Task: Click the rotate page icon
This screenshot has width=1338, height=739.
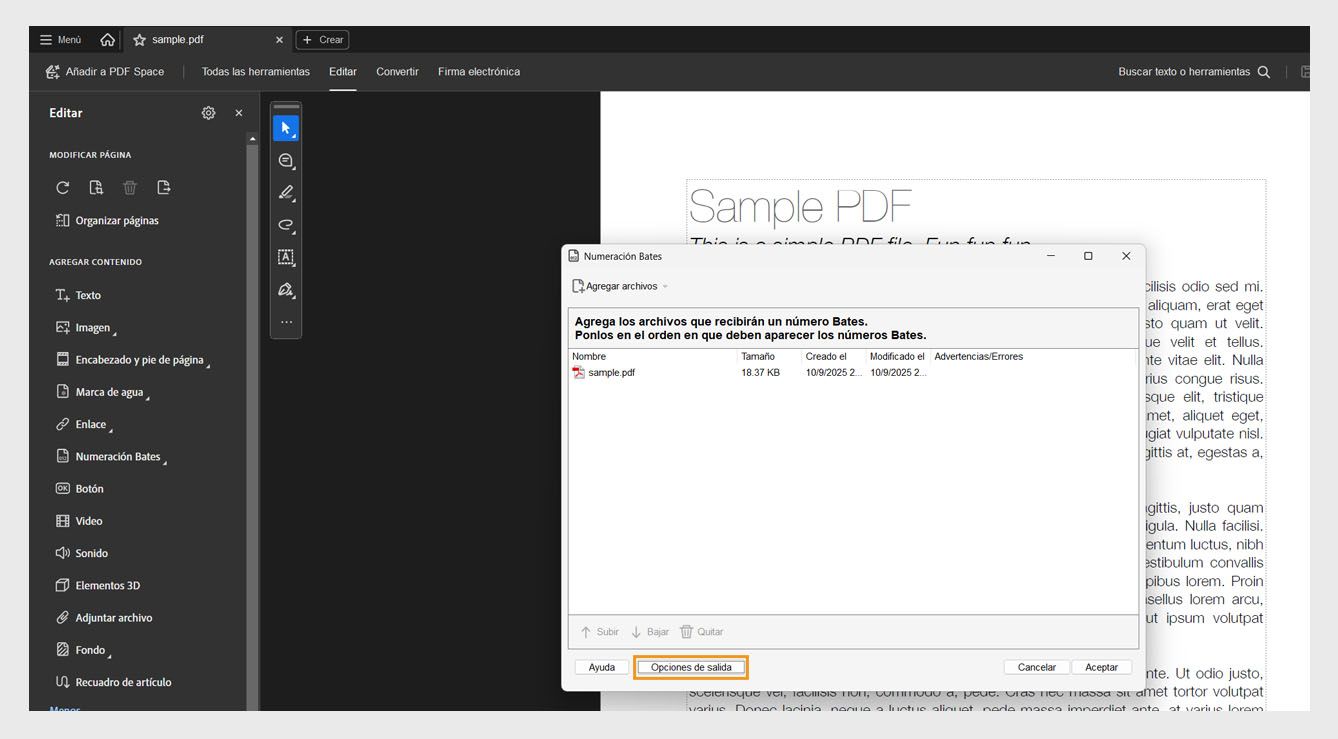Action: tap(63, 187)
